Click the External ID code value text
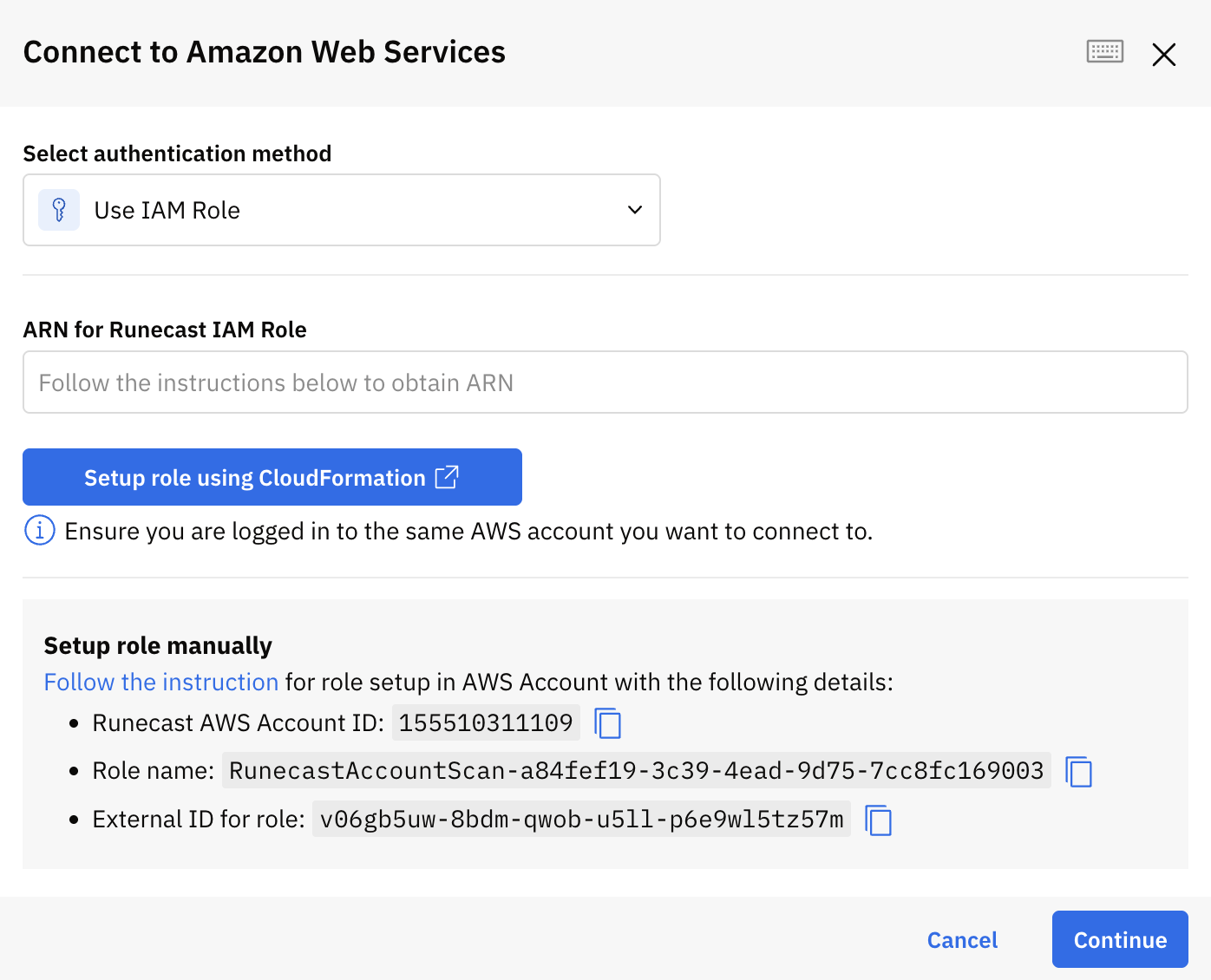1211x980 pixels. pyautogui.click(x=581, y=820)
